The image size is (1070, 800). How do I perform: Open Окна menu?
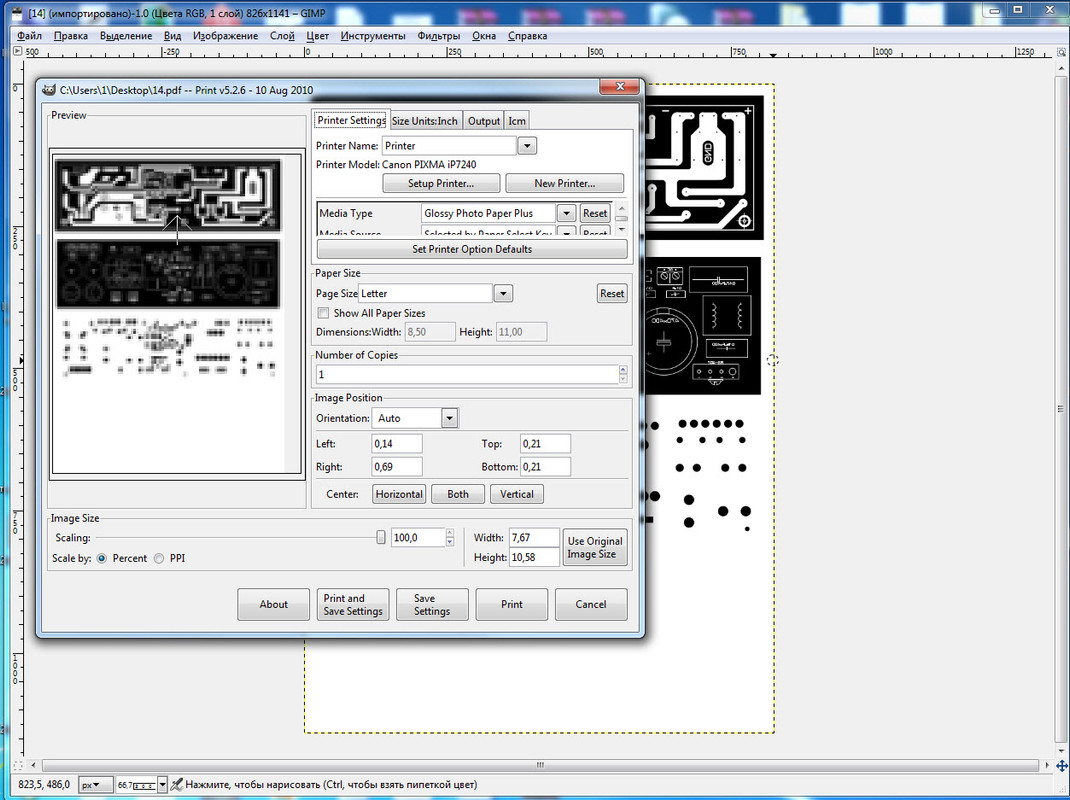[x=484, y=35]
